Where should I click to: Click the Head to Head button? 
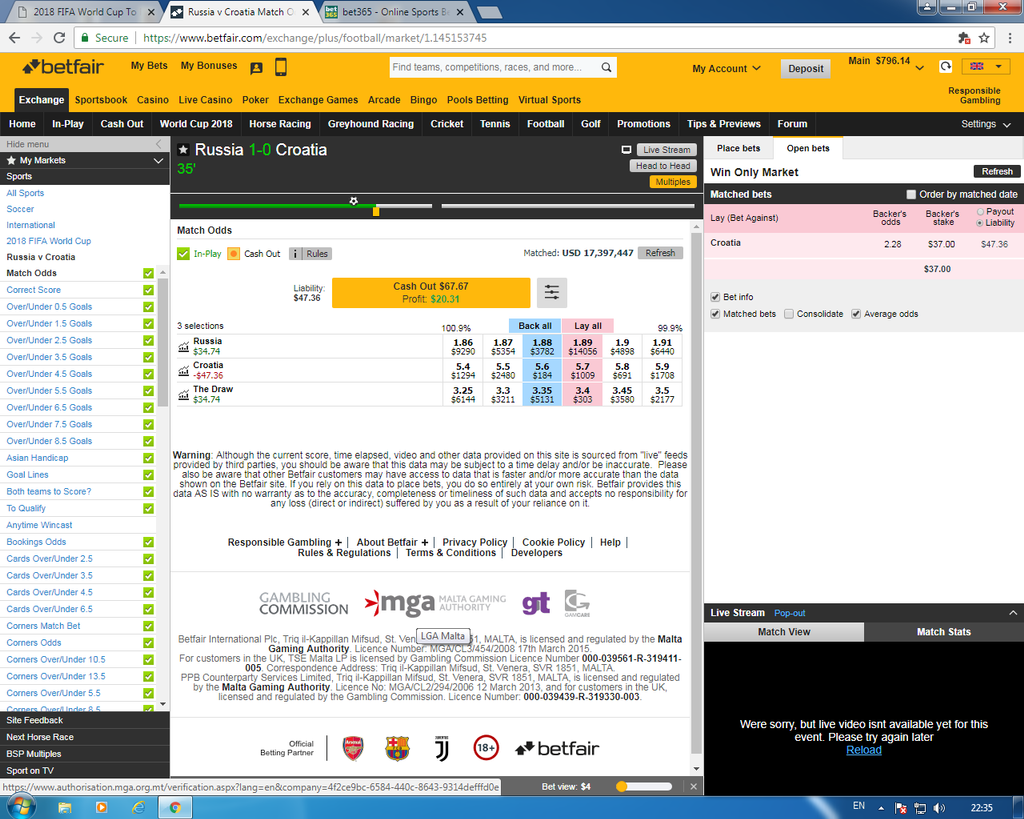663,166
